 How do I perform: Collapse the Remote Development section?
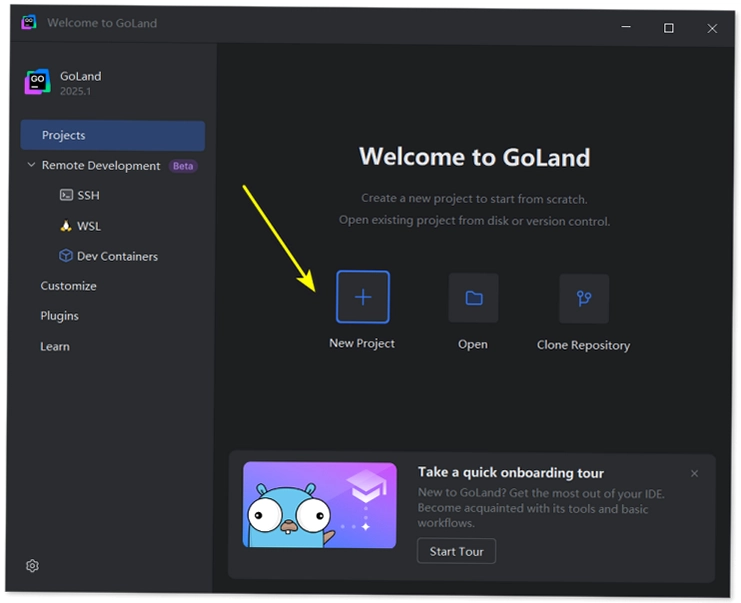point(31,165)
